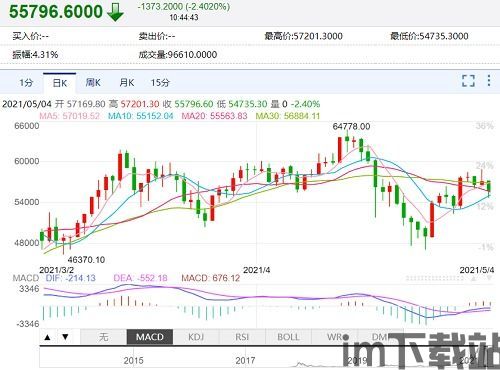Click the 2021/3/2 date label
This screenshot has width=500, height=370.
(x=57, y=270)
